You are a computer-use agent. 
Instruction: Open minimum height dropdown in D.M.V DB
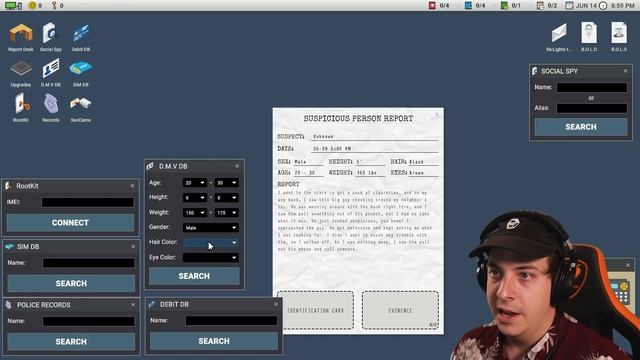point(194,198)
